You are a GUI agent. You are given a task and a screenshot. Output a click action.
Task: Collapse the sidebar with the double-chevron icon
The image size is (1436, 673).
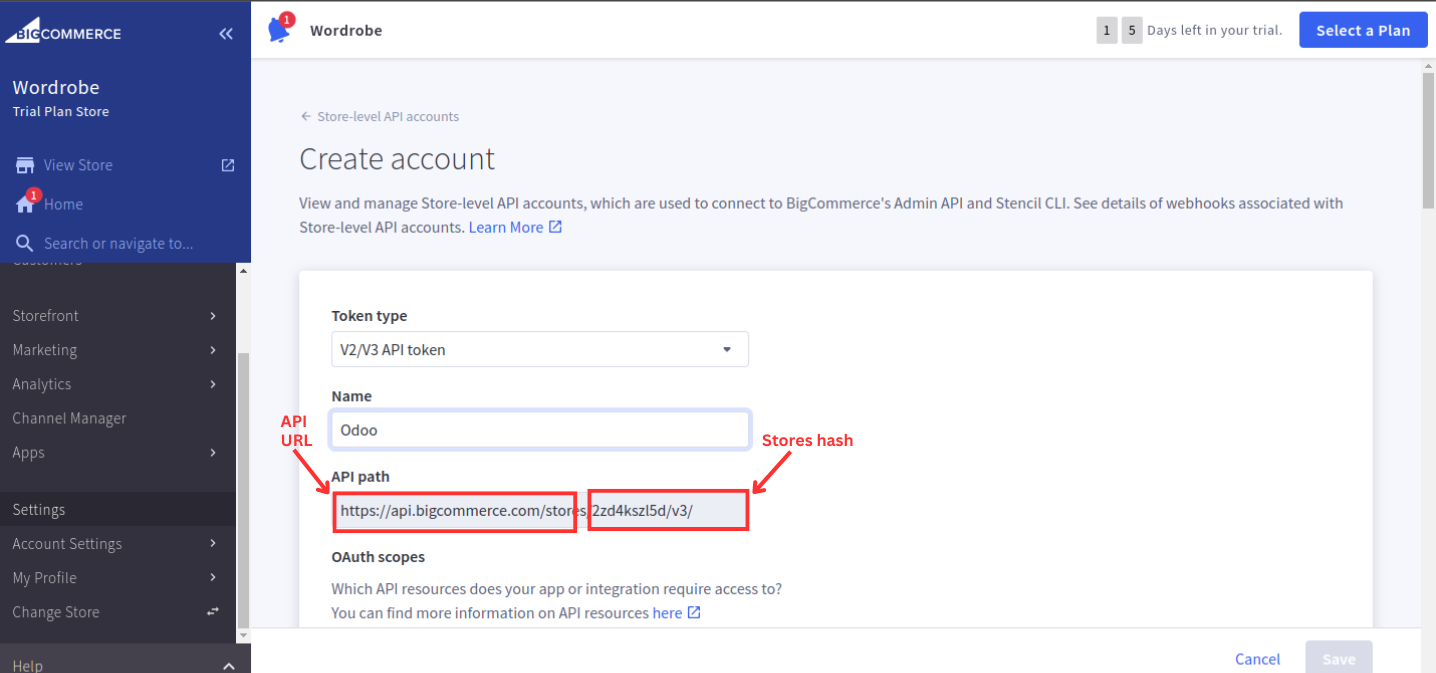226,34
